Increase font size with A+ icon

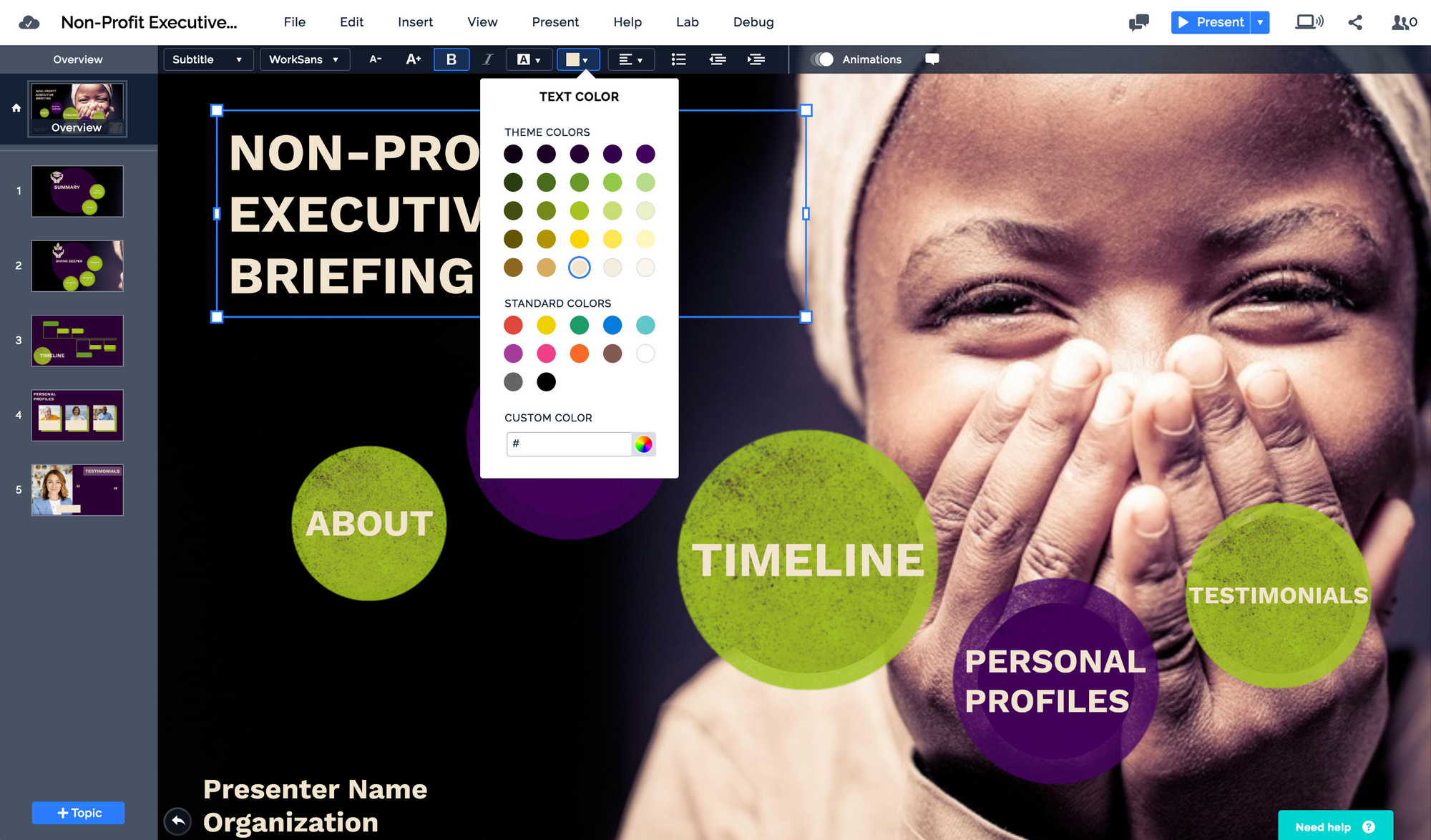click(414, 59)
